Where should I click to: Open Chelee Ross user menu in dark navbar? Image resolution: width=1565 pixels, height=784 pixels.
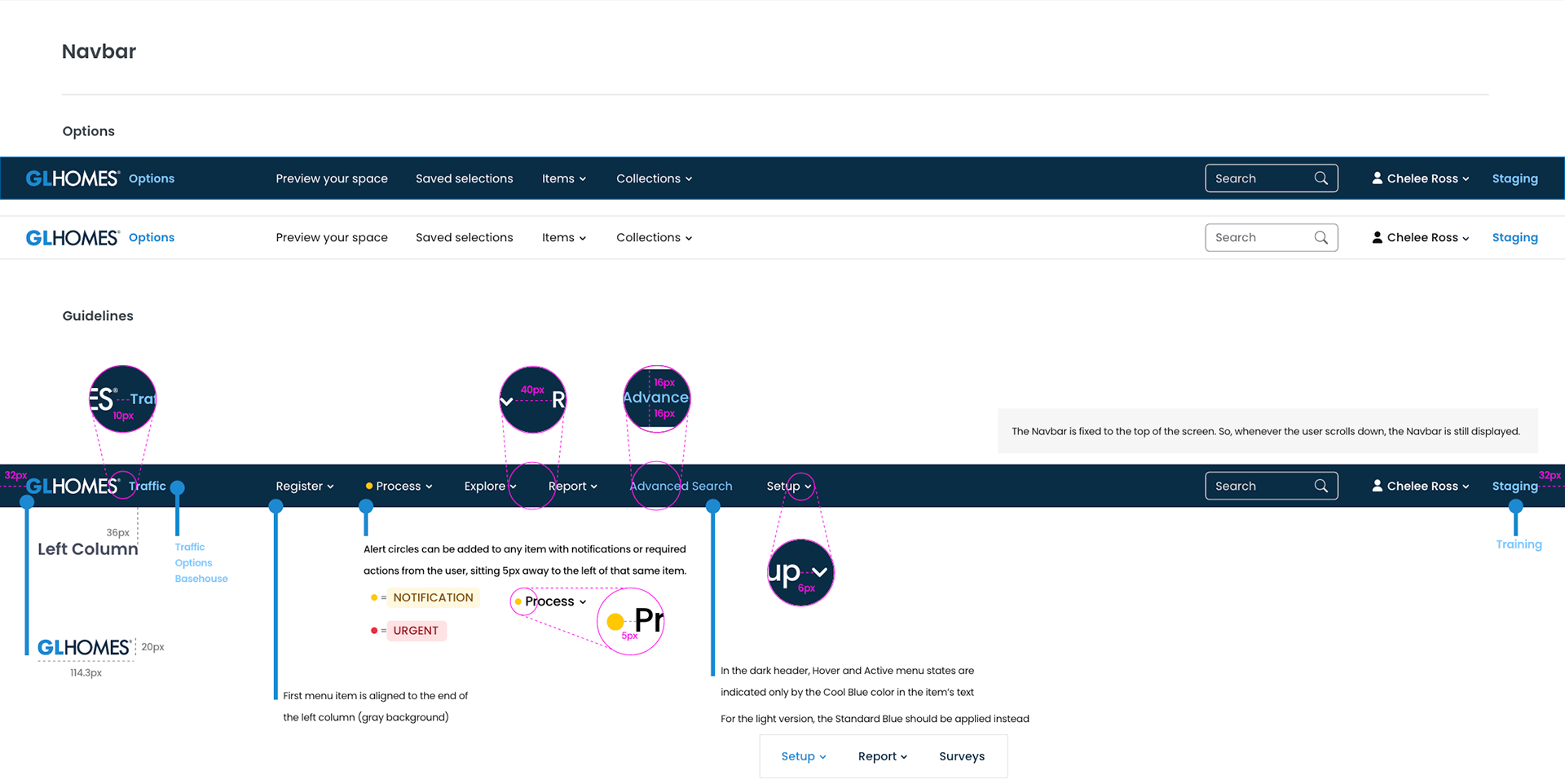coord(1421,178)
